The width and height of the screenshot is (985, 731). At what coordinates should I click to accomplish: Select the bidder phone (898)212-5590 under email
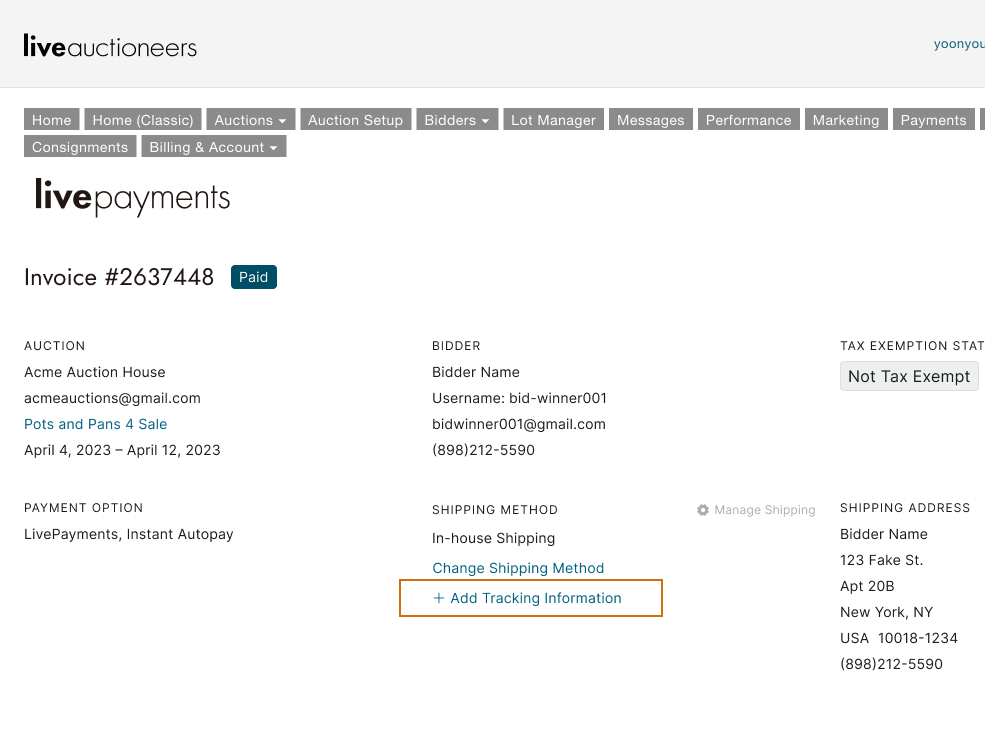[x=484, y=450]
